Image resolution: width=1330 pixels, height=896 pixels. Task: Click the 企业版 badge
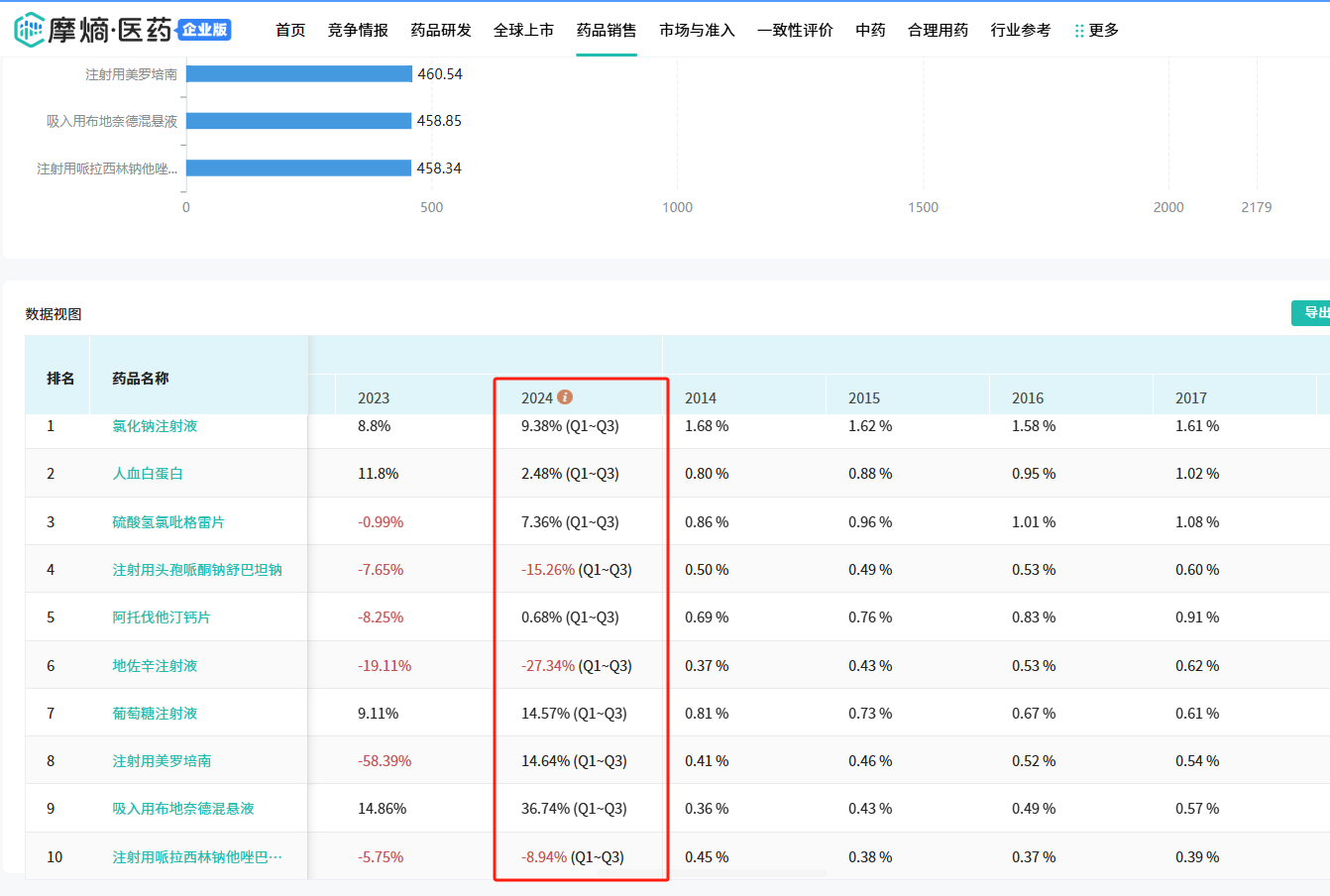coord(205,30)
